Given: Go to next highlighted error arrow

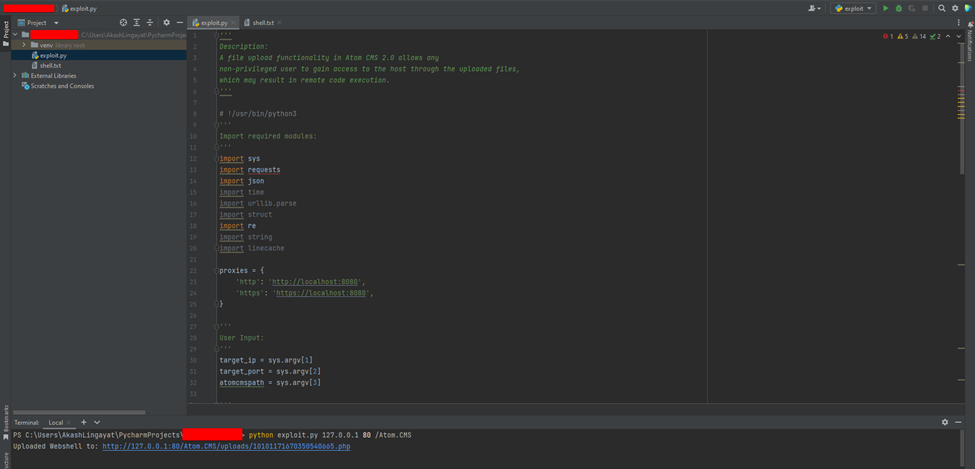Looking at the screenshot, I should coord(958,37).
